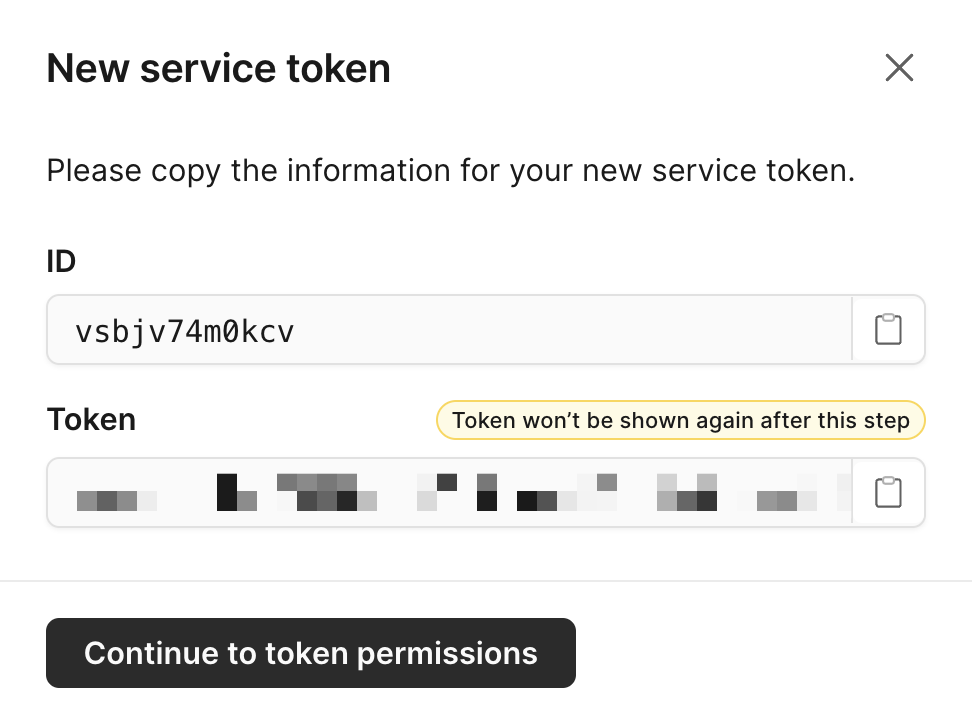Select the vsbjv74m0kcv identifier text
This screenshot has width=972, height=716.
coord(184,332)
